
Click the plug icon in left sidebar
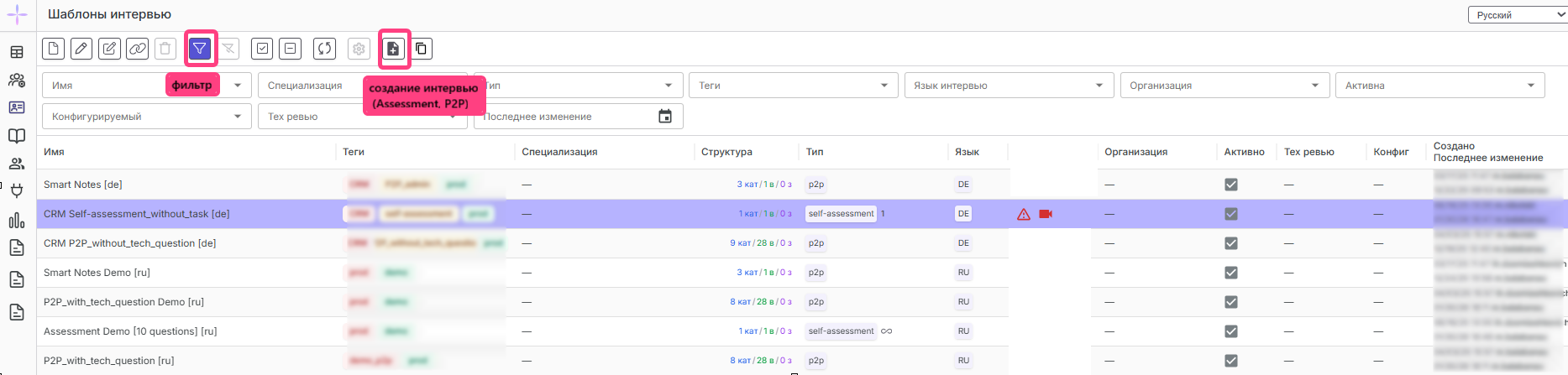coord(17,191)
